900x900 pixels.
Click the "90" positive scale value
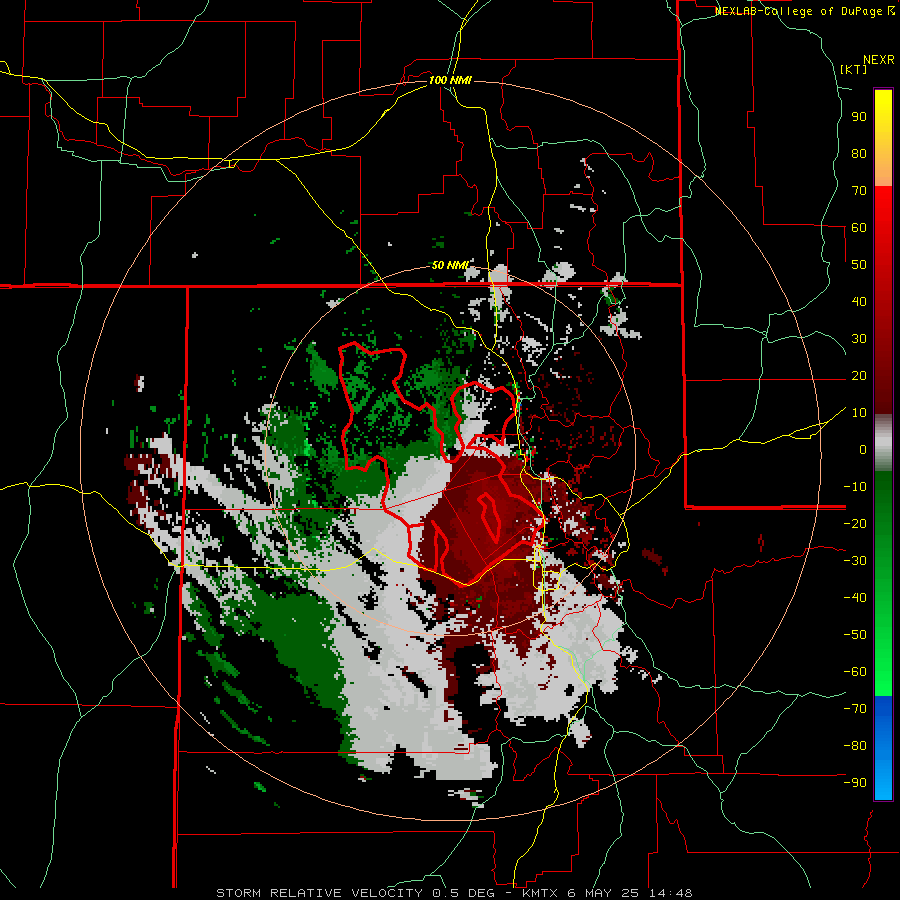(x=859, y=117)
